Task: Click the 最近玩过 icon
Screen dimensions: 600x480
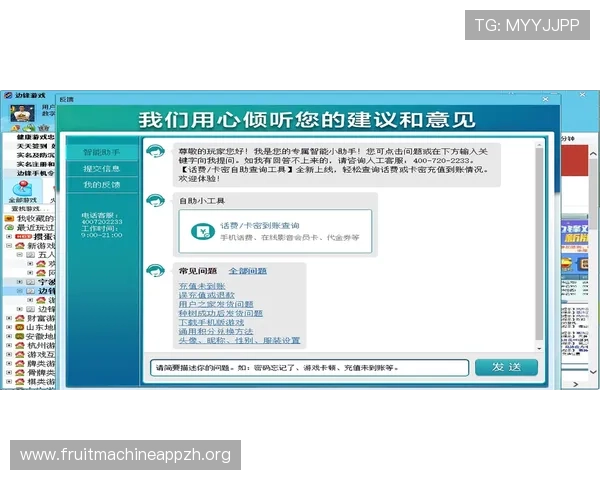Action: pyautogui.click(x=9, y=228)
